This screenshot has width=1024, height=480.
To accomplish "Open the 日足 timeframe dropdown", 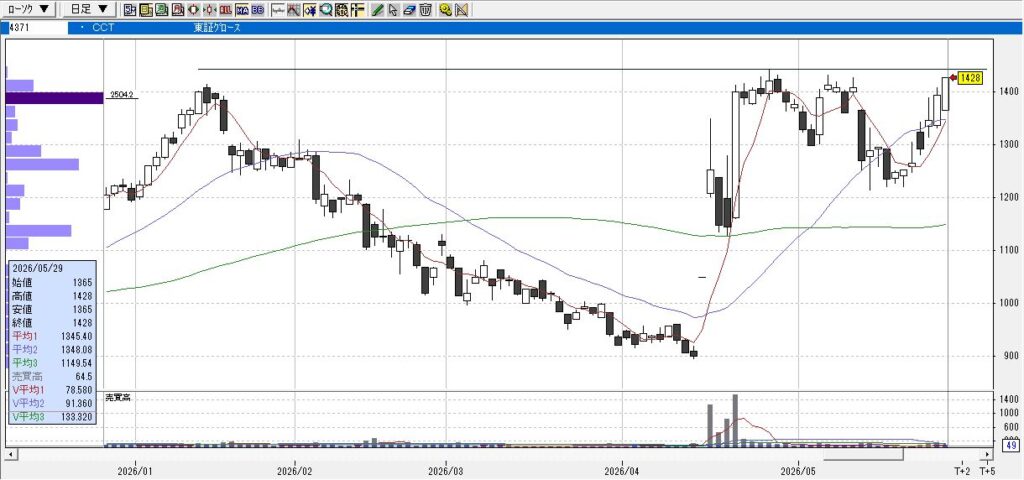I will (x=89, y=9).
